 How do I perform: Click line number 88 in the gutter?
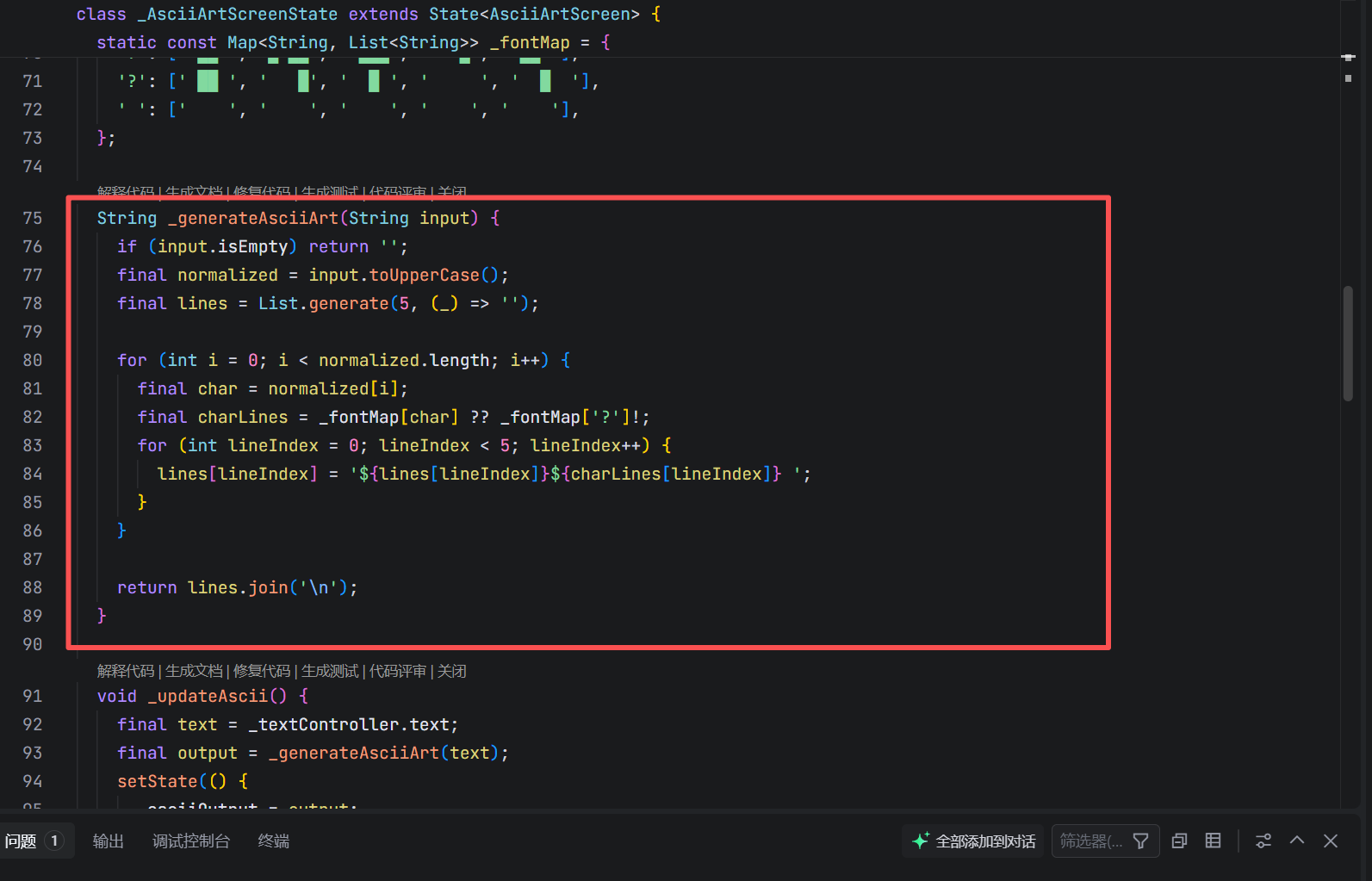[33, 587]
